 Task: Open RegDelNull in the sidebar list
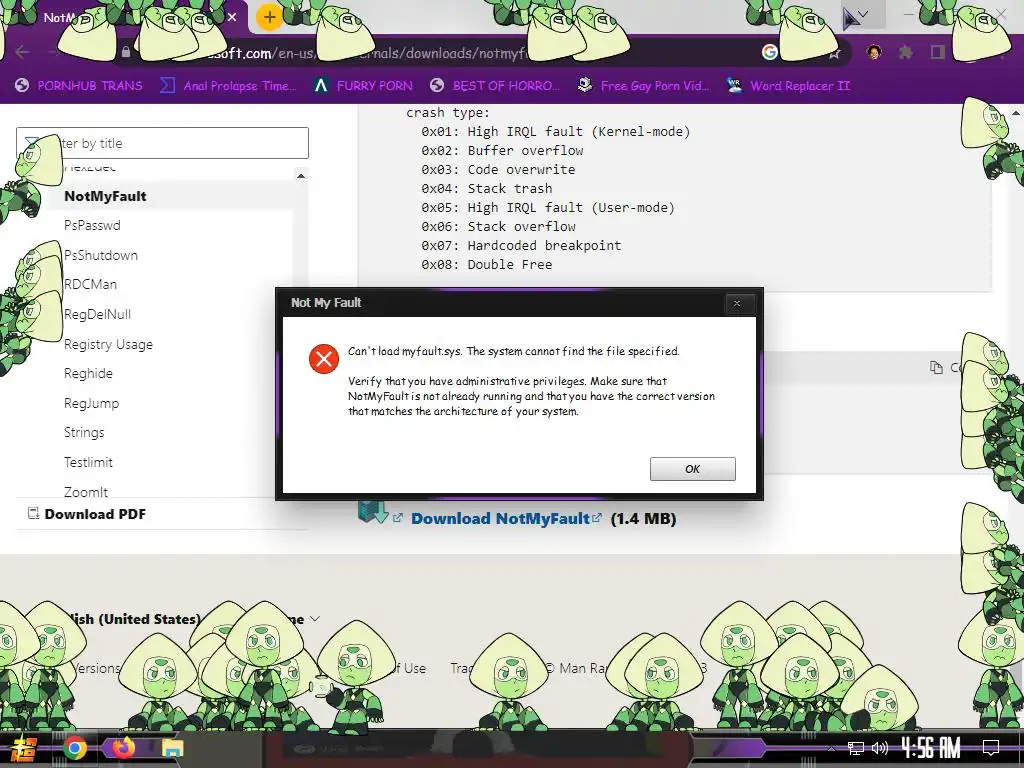click(97, 314)
